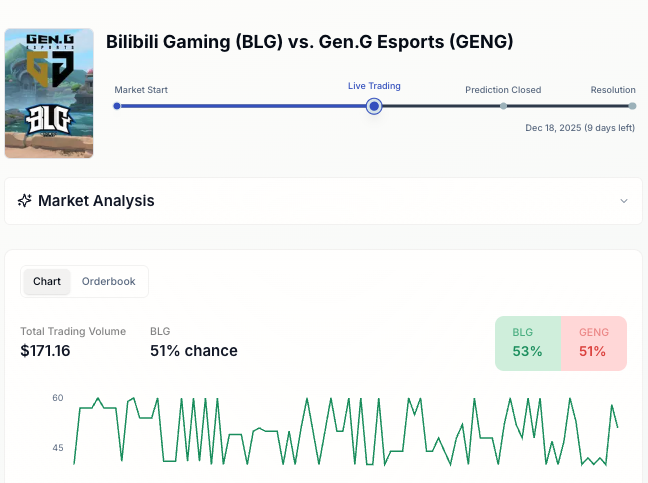Click the Live Trading label
The height and width of the screenshot is (483, 648).
coord(374,86)
